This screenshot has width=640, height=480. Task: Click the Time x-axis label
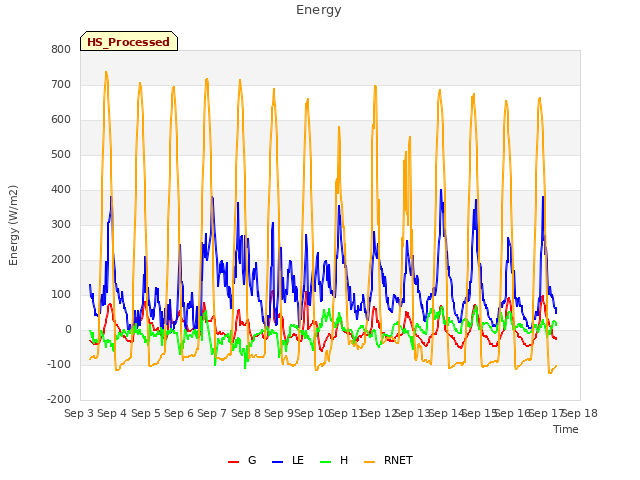(x=566, y=429)
